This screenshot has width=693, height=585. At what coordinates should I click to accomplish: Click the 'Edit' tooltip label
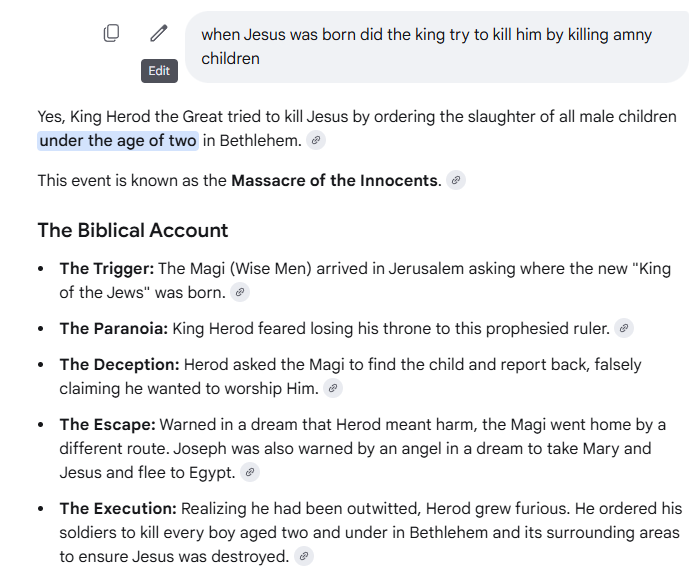(x=159, y=71)
